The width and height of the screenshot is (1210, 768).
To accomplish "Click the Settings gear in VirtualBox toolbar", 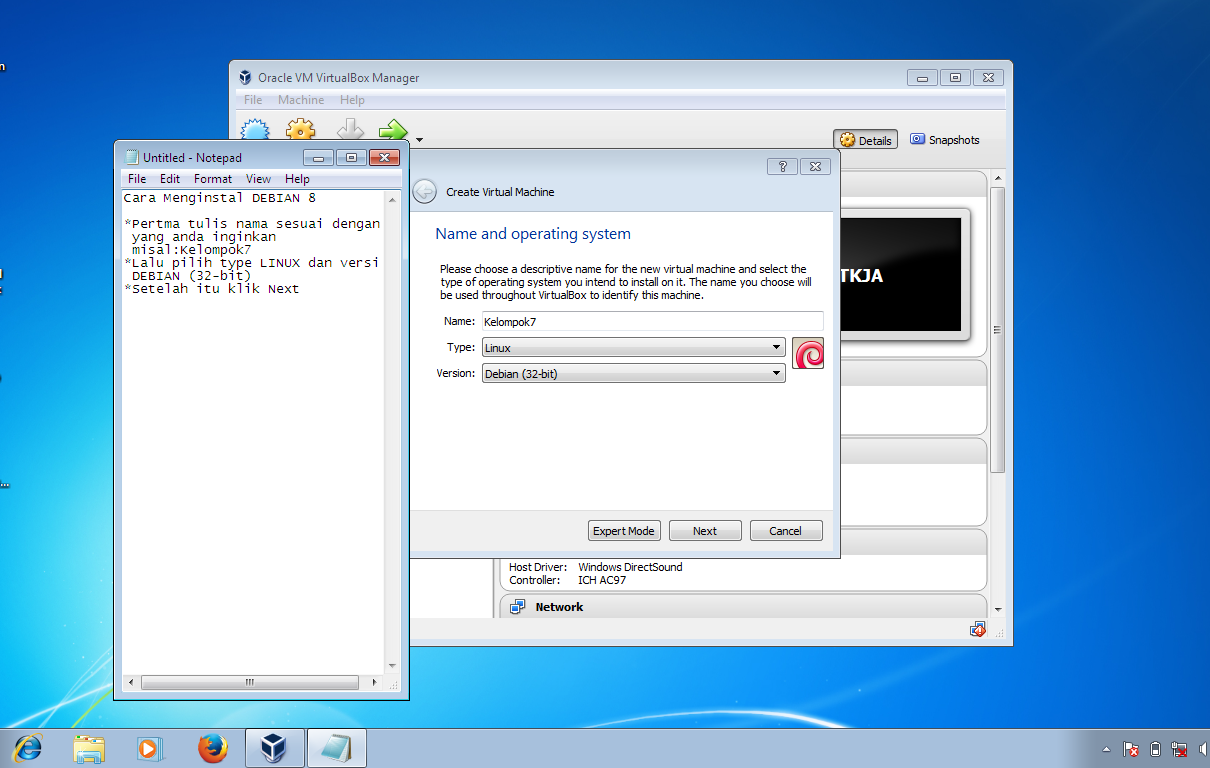I will 300,133.
